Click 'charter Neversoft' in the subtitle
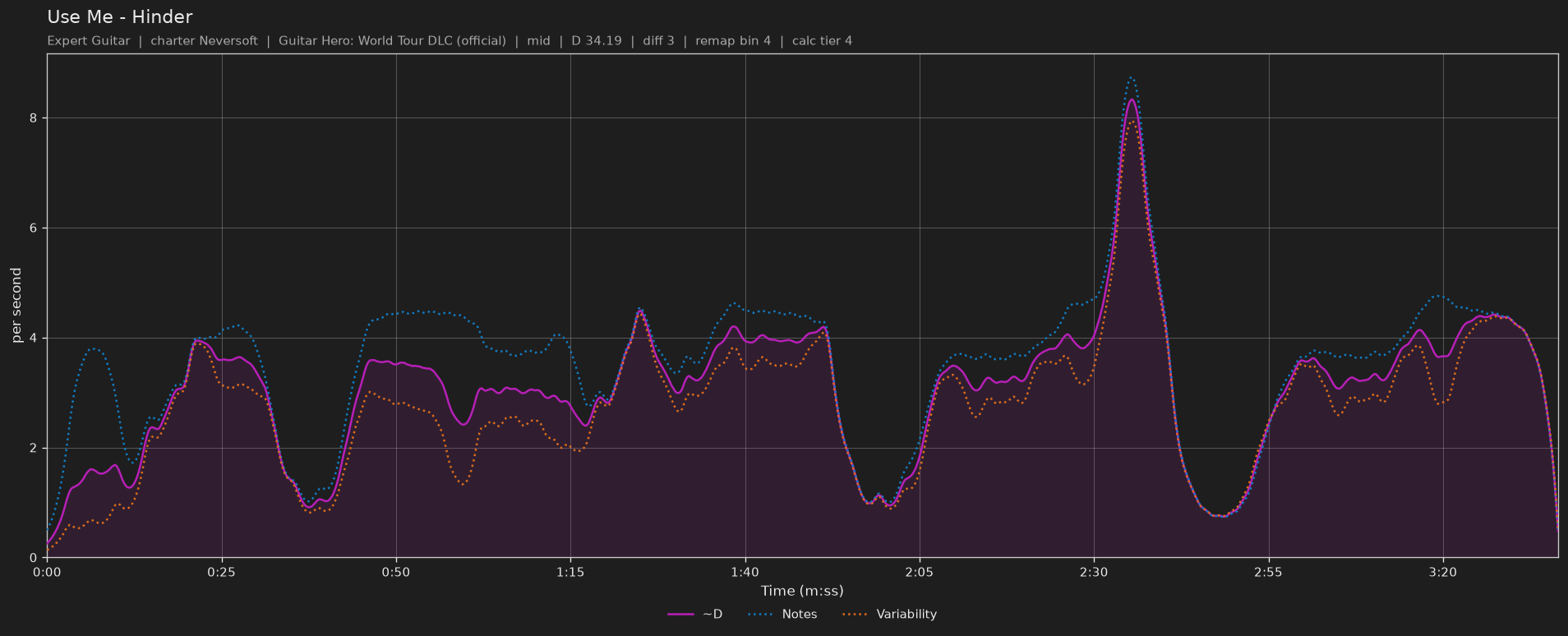The height and width of the screenshot is (636, 1568). point(204,40)
